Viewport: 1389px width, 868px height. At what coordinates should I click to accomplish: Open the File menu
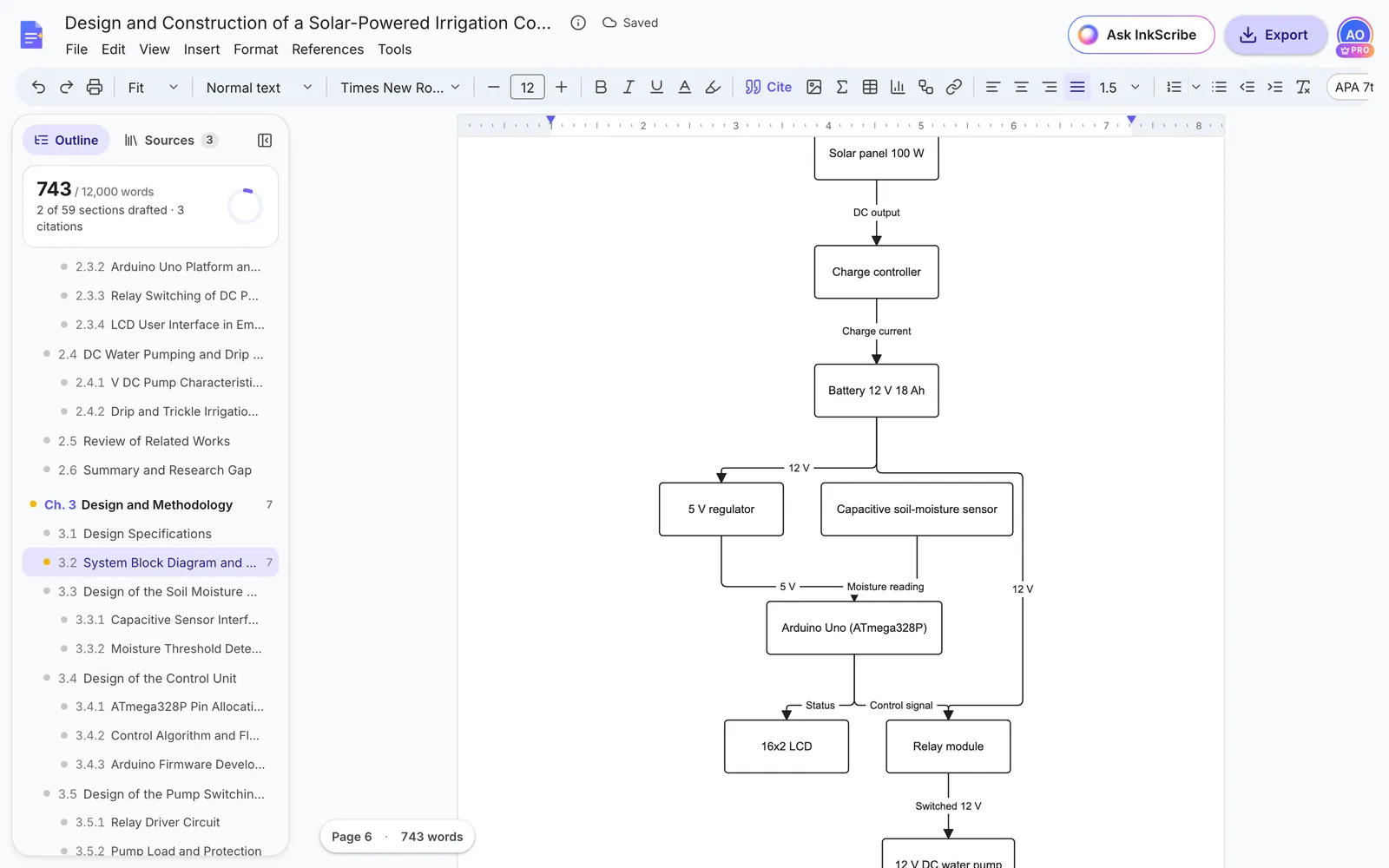76,49
